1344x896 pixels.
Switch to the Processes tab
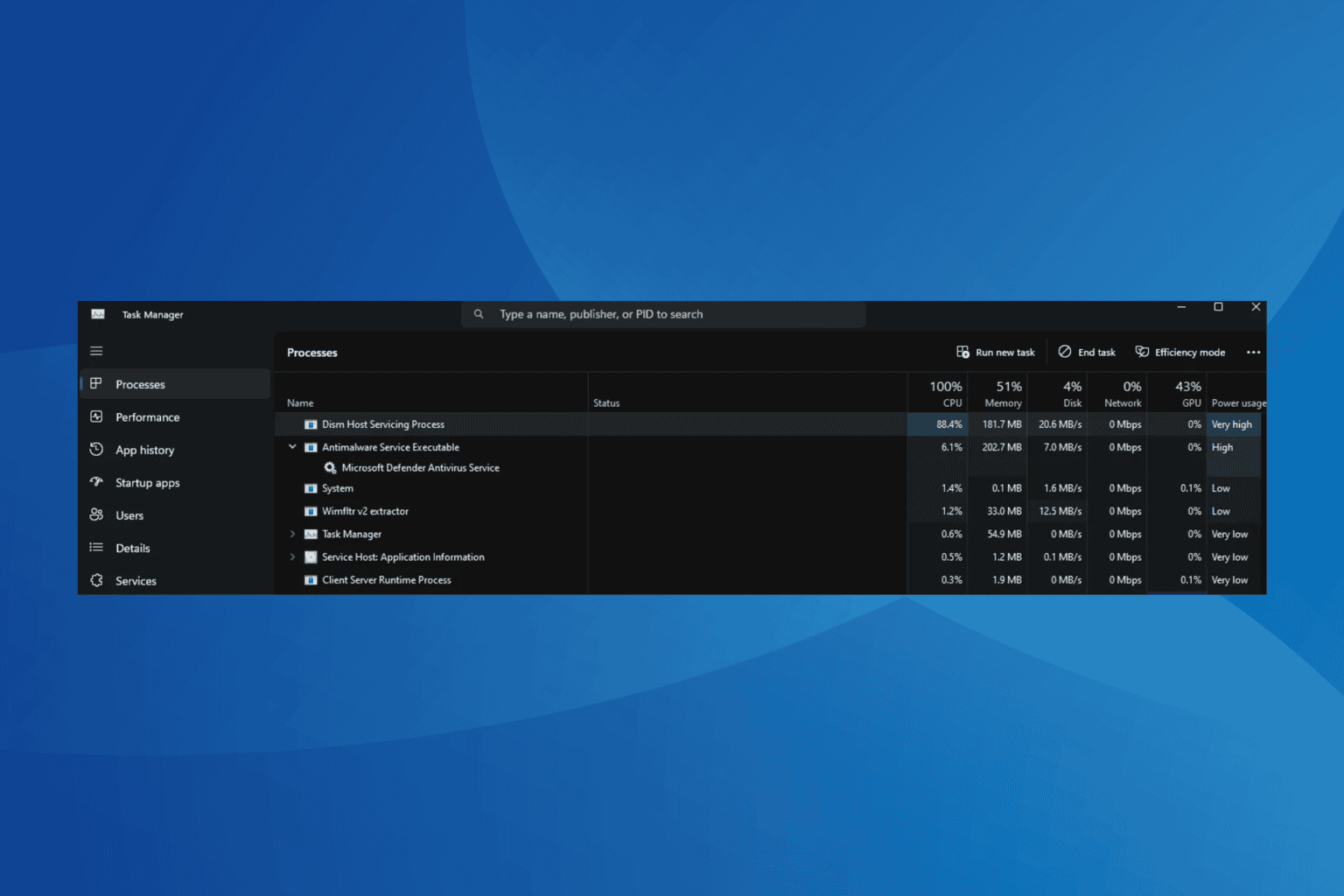pos(140,384)
